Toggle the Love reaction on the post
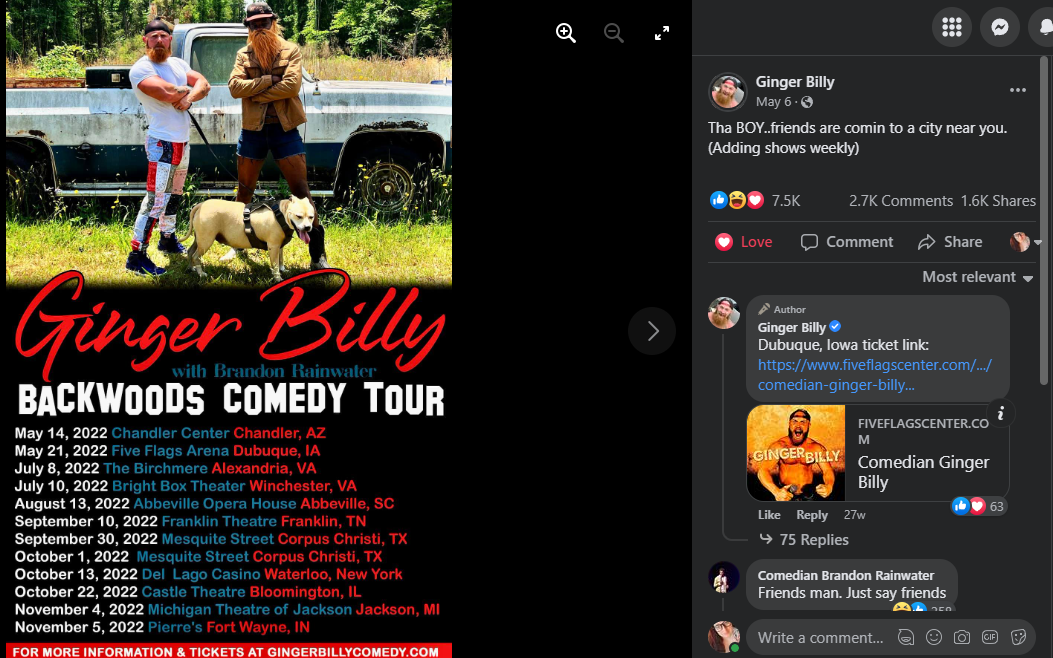 pyautogui.click(x=743, y=242)
